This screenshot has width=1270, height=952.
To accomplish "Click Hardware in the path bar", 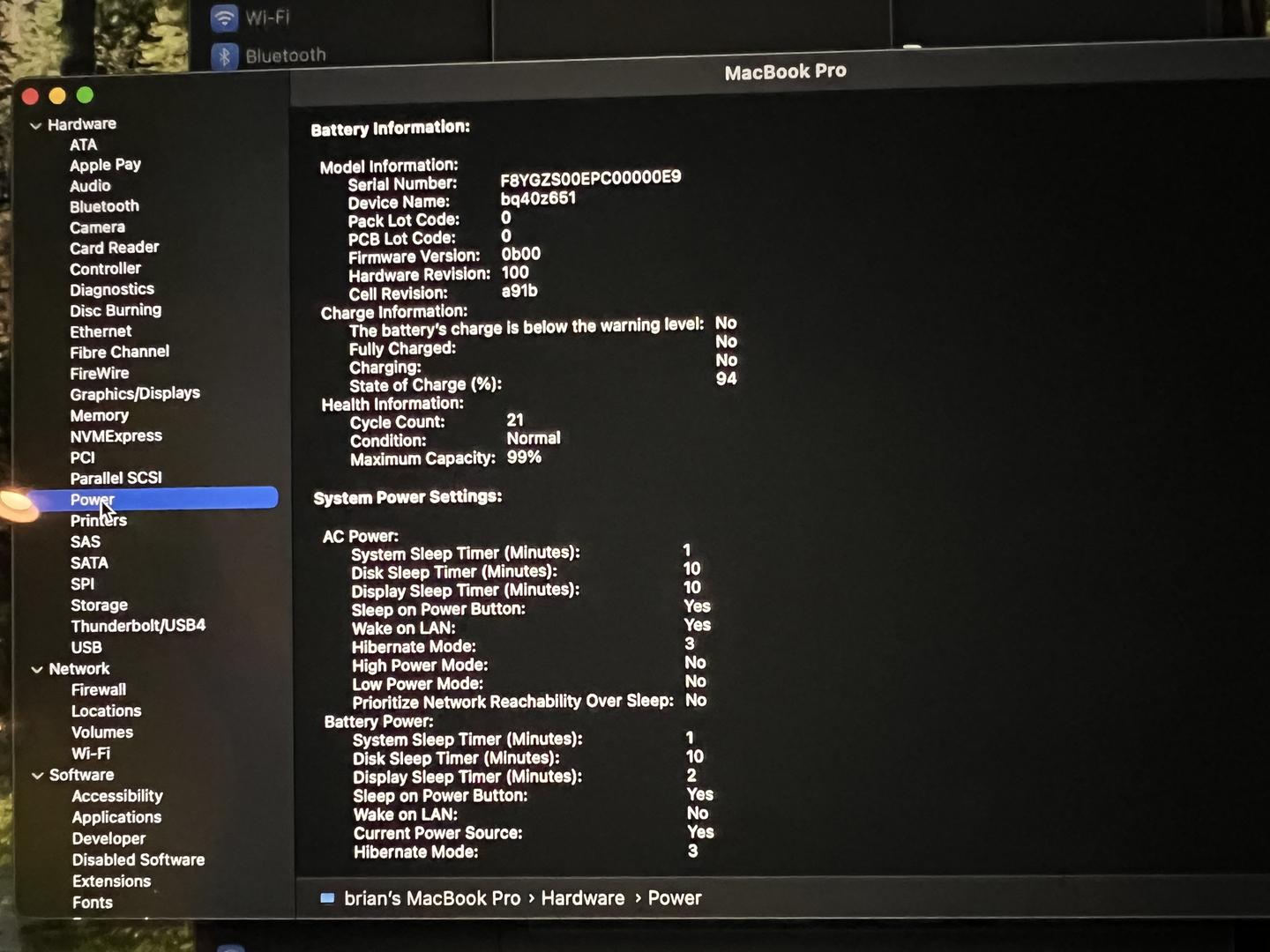I will tap(582, 898).
